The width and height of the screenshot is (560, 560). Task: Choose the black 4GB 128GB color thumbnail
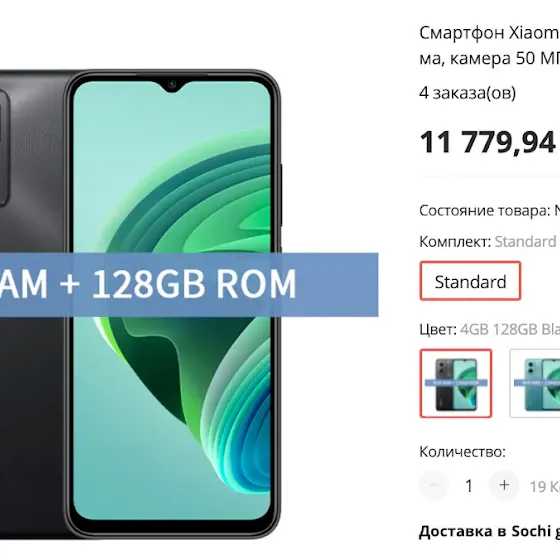[x=456, y=383]
